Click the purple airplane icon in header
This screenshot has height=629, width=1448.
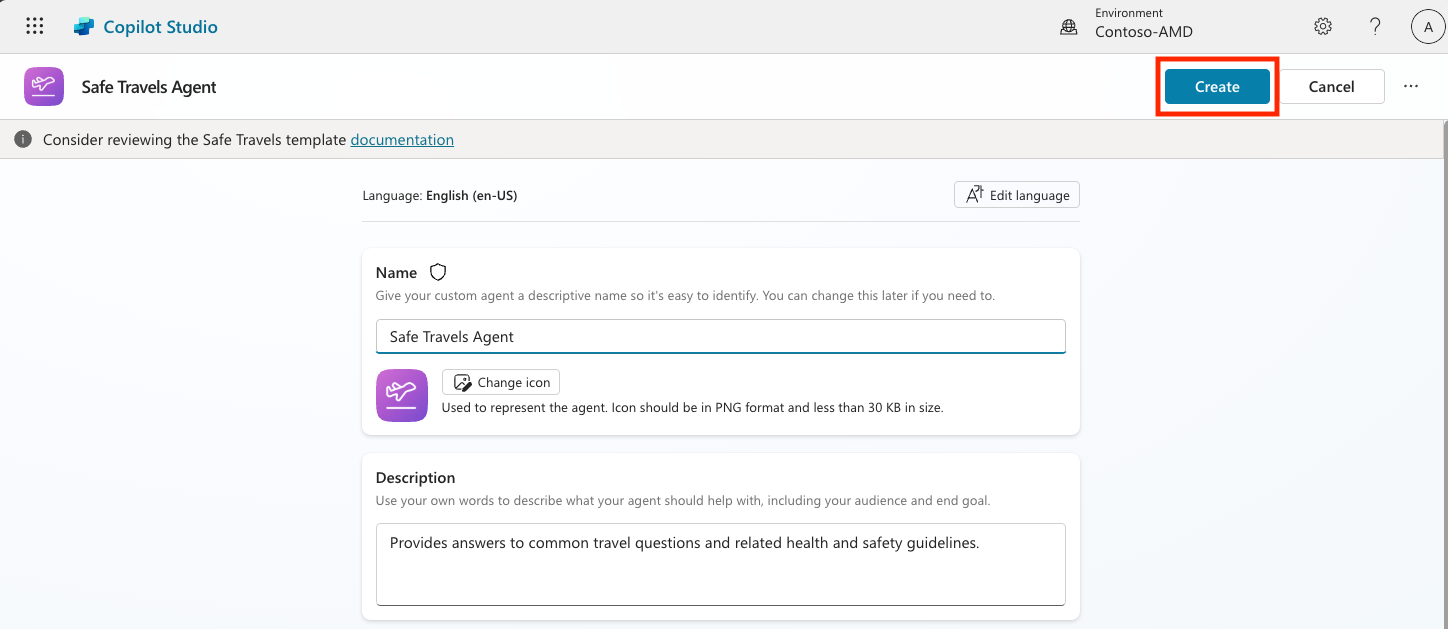pyautogui.click(x=44, y=87)
